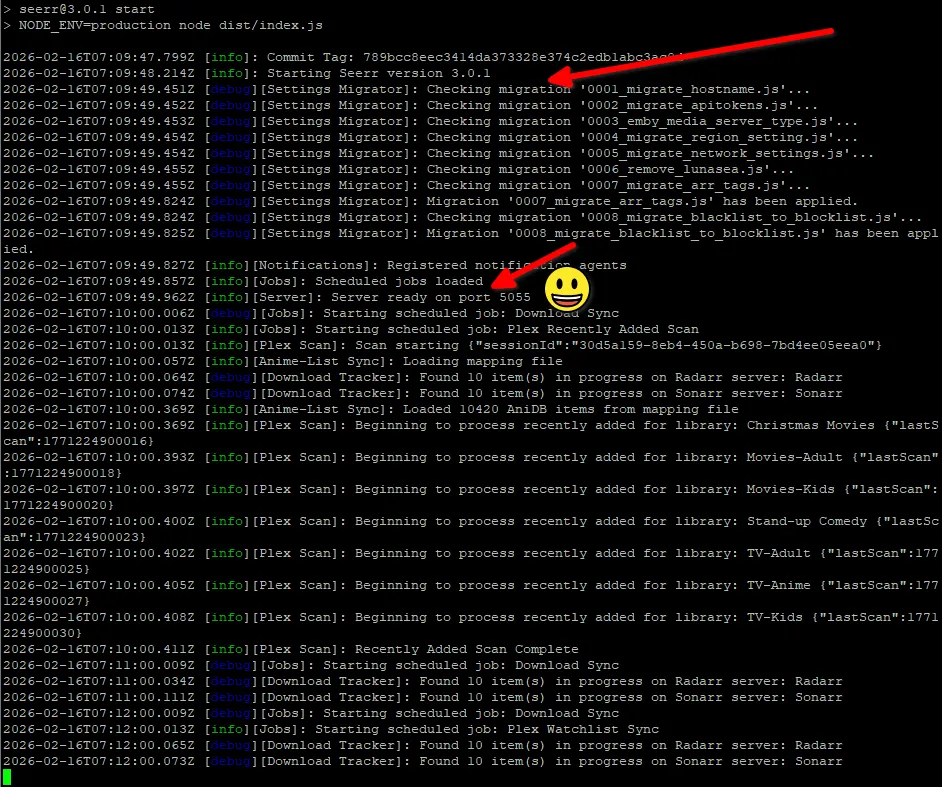Viewport: 942px width, 787px height.
Task: Click timestamp 2026-02-16T07:10:00.006Z
Action: click(x=99, y=313)
